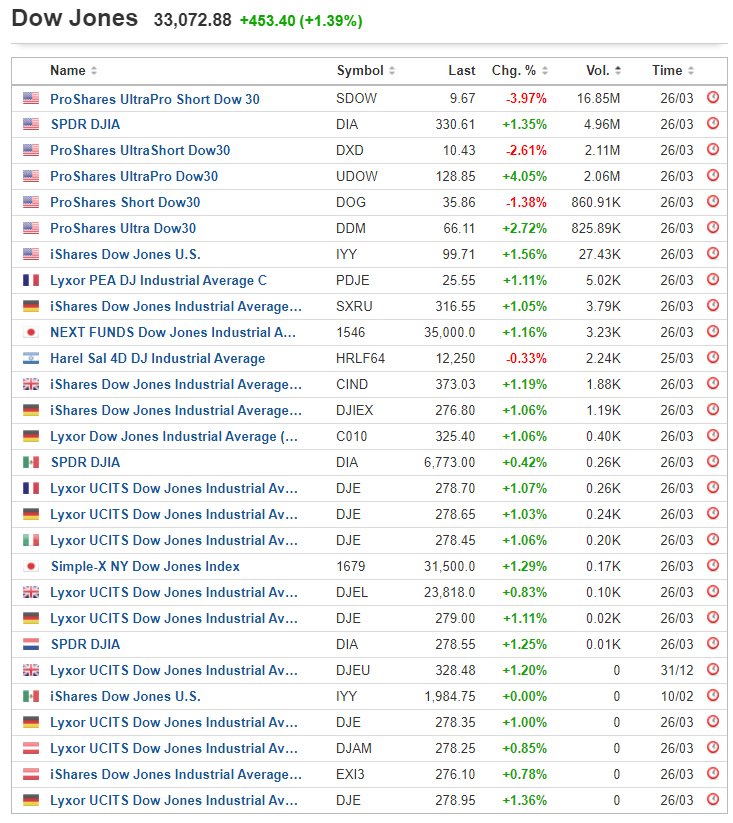
Task: Sort the table by Time column
Action: [672, 71]
